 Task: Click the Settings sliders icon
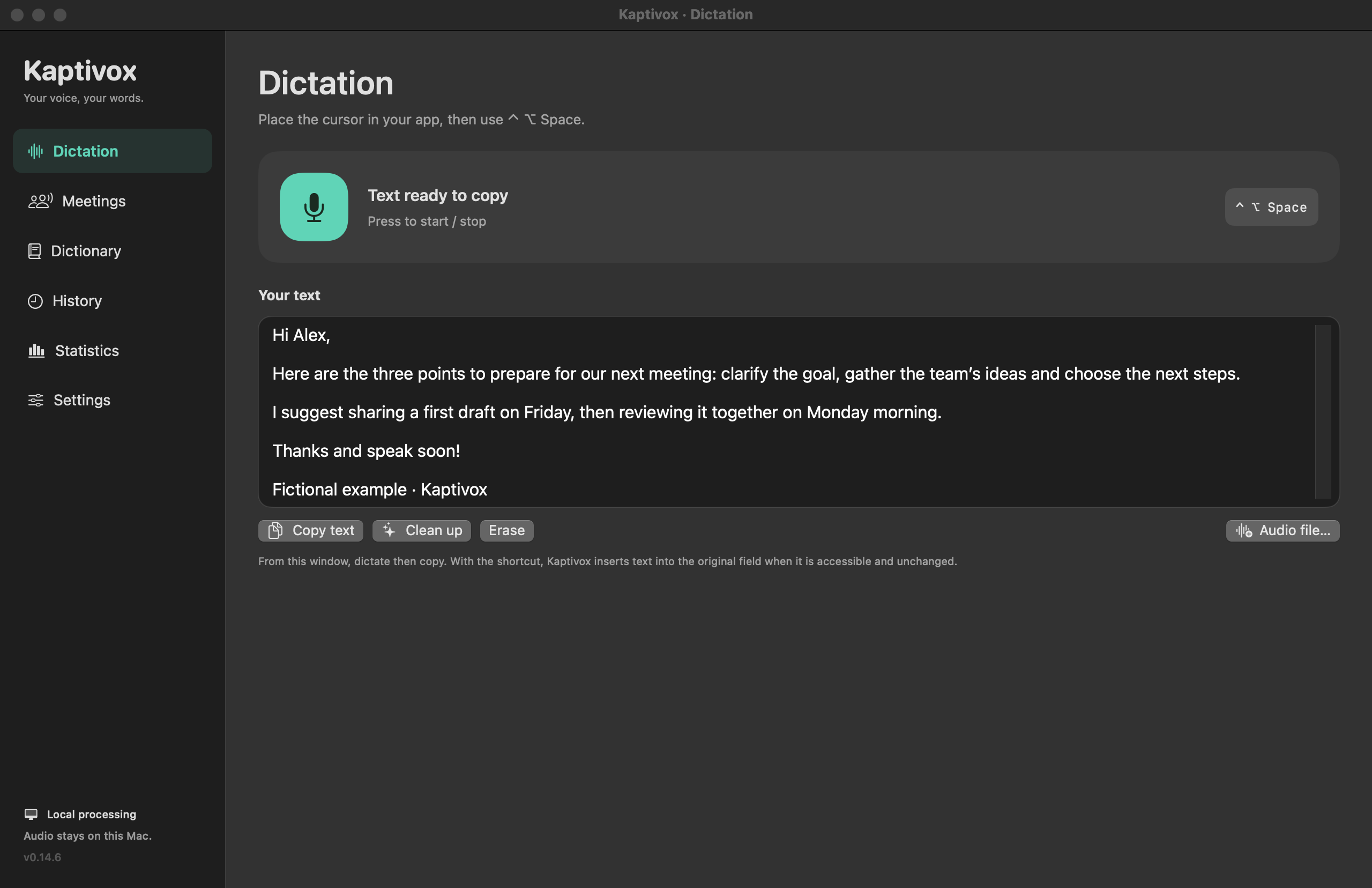(x=36, y=400)
